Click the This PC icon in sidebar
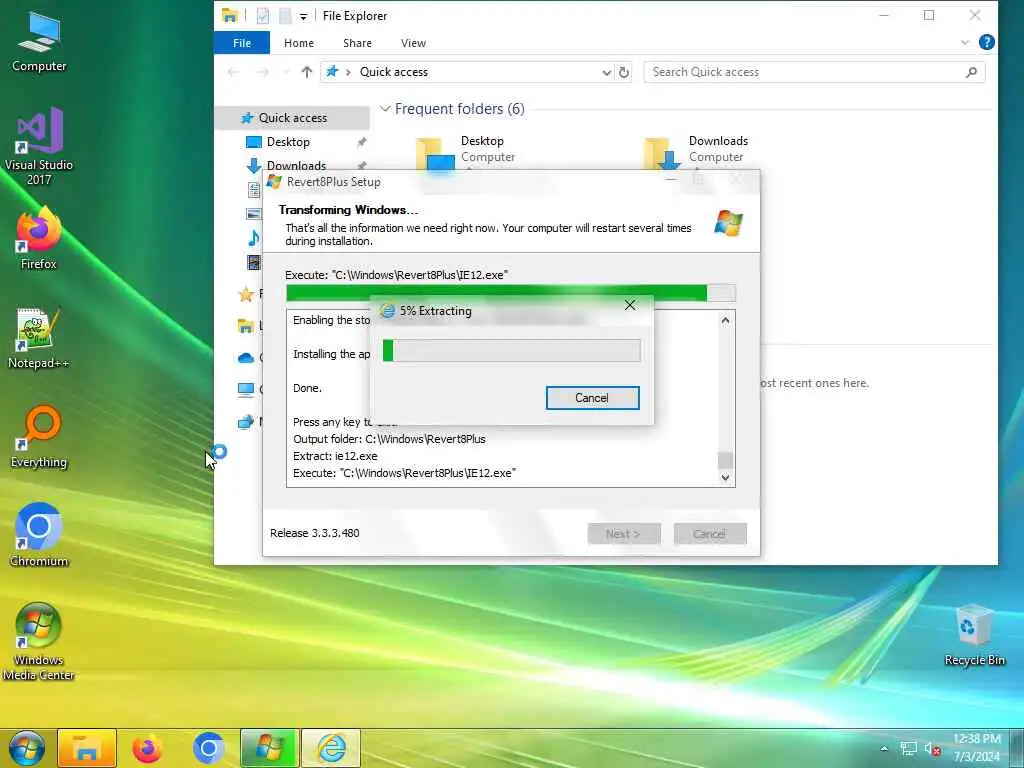 coord(246,390)
